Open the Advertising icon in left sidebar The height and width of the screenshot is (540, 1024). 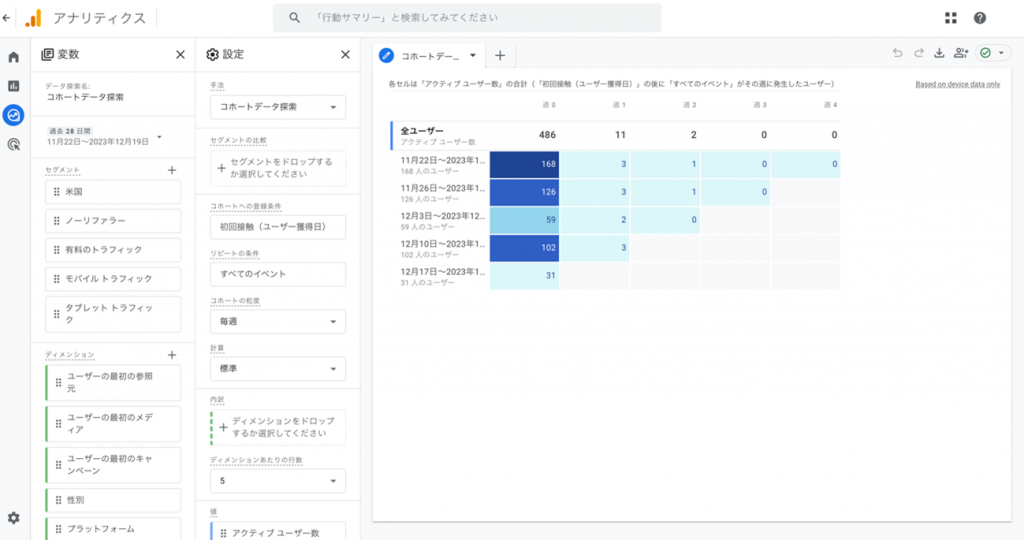[13, 144]
